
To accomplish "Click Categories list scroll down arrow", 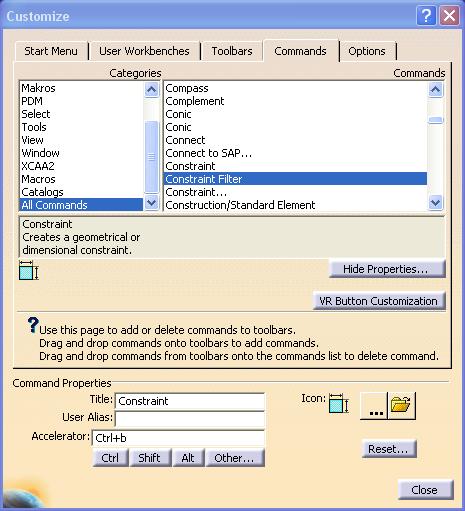I will [x=151, y=202].
